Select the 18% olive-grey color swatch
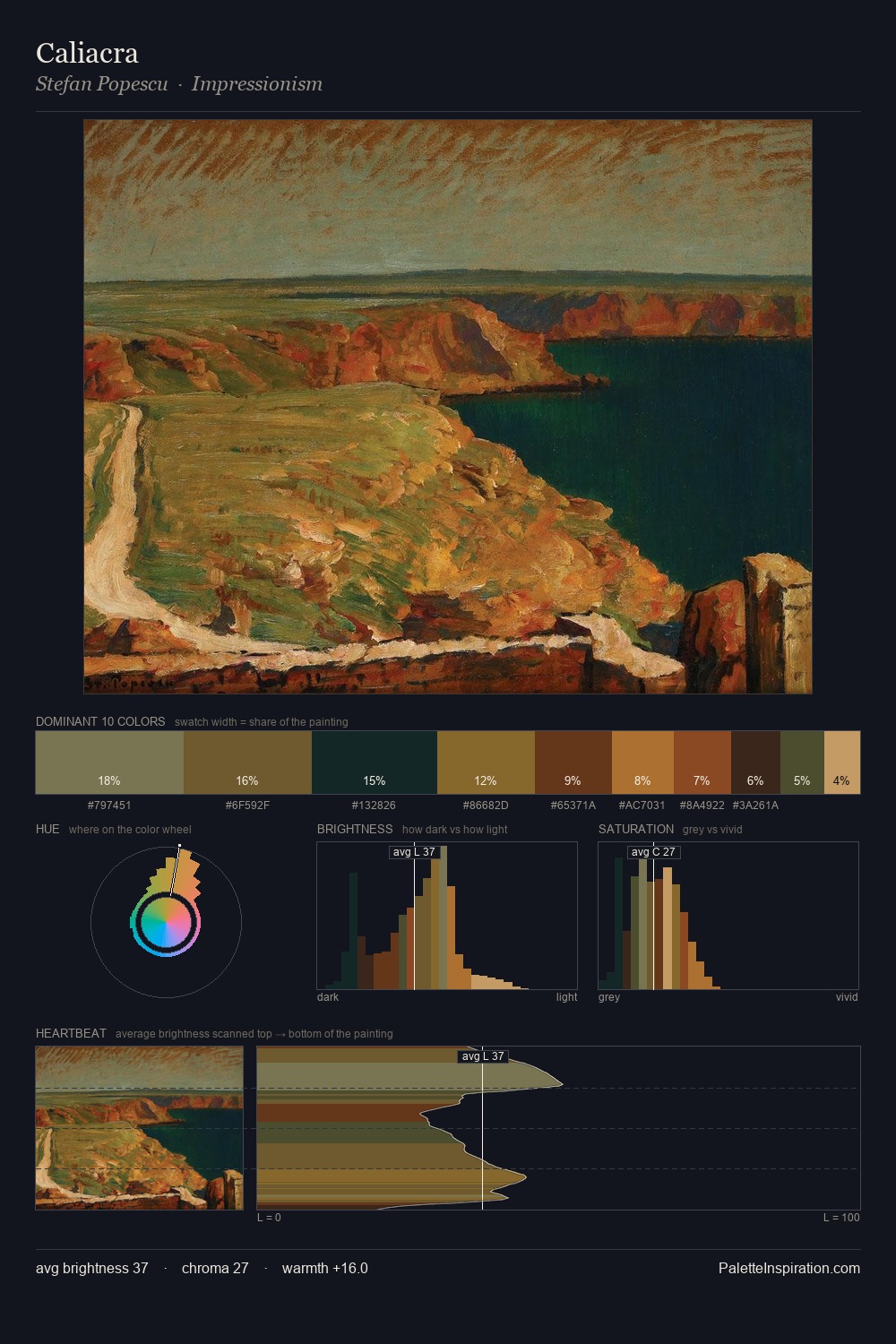The height and width of the screenshot is (1344, 896). [x=109, y=762]
